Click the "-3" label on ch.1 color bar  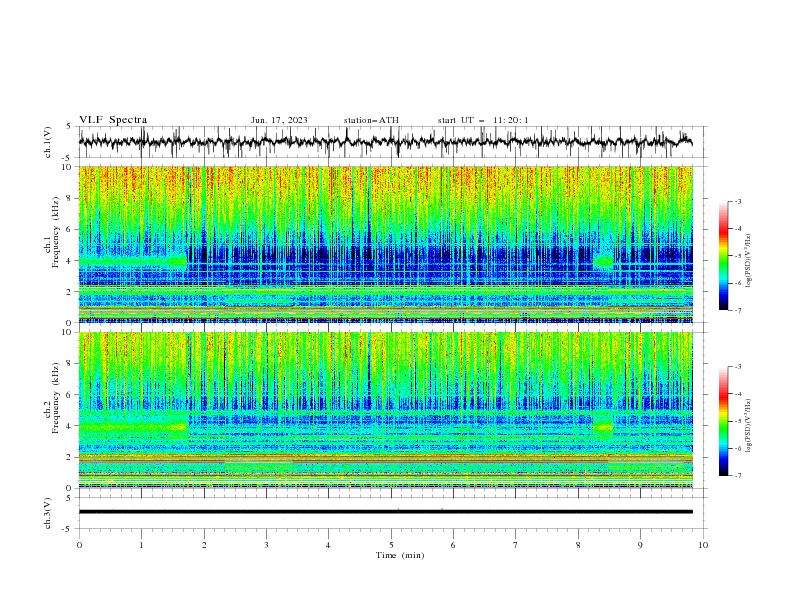tap(737, 201)
